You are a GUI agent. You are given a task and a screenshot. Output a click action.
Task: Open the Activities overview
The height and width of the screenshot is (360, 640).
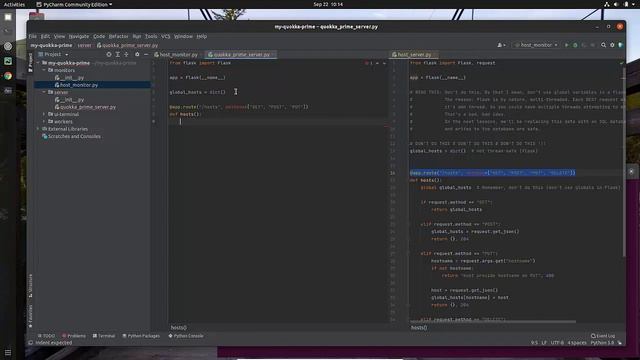pos(14,4)
